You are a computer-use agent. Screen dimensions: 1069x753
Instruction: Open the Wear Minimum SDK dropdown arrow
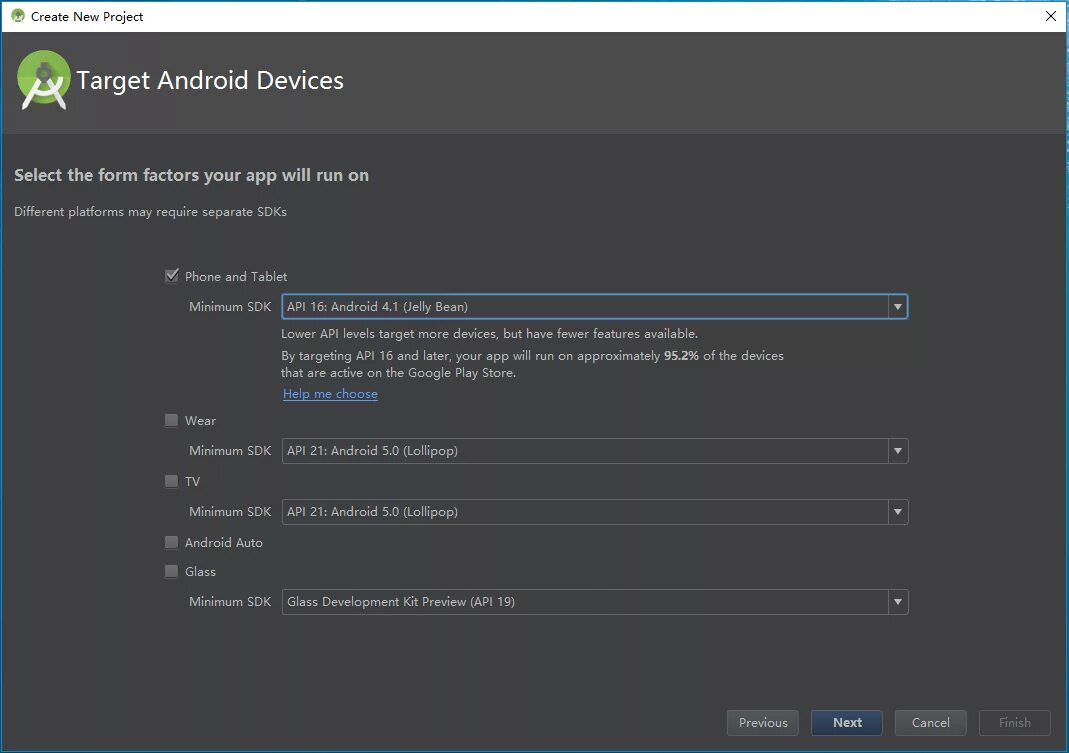click(897, 451)
